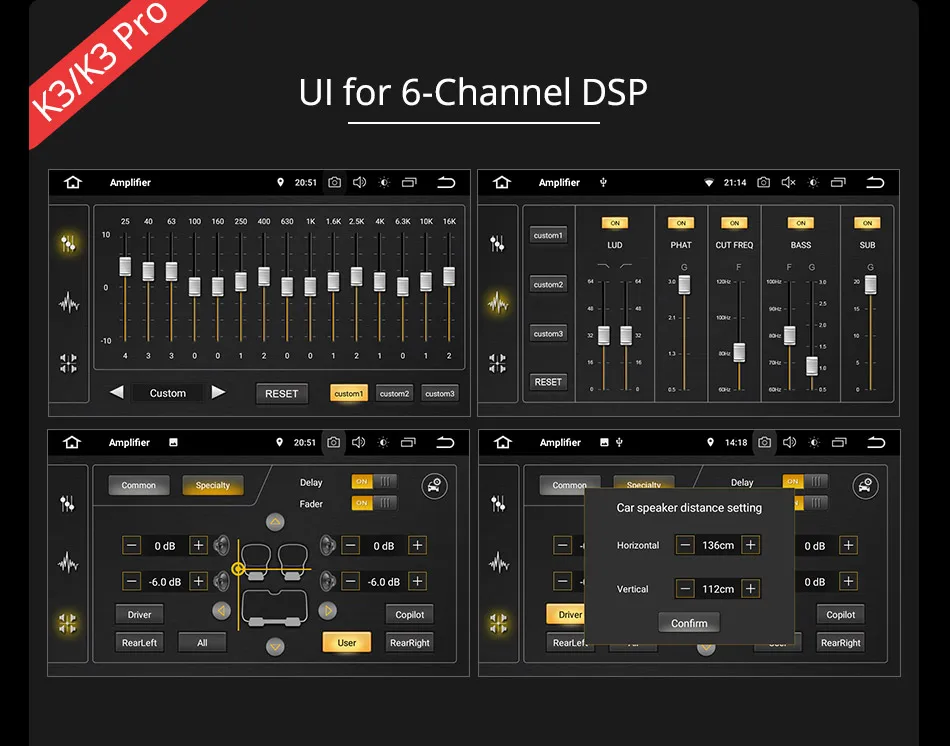Go back in top-right LUD screen
Viewport: 950px width, 746px height.
[875, 182]
